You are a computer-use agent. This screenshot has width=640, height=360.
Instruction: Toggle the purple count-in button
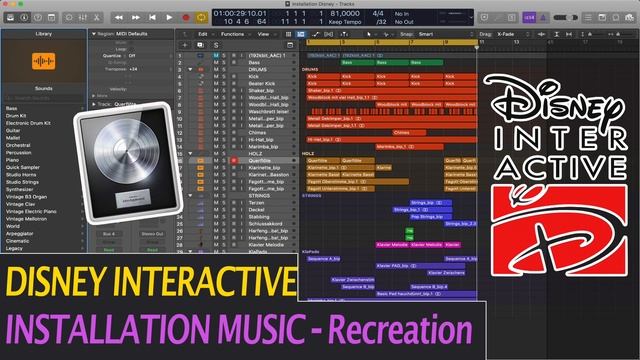[529, 18]
